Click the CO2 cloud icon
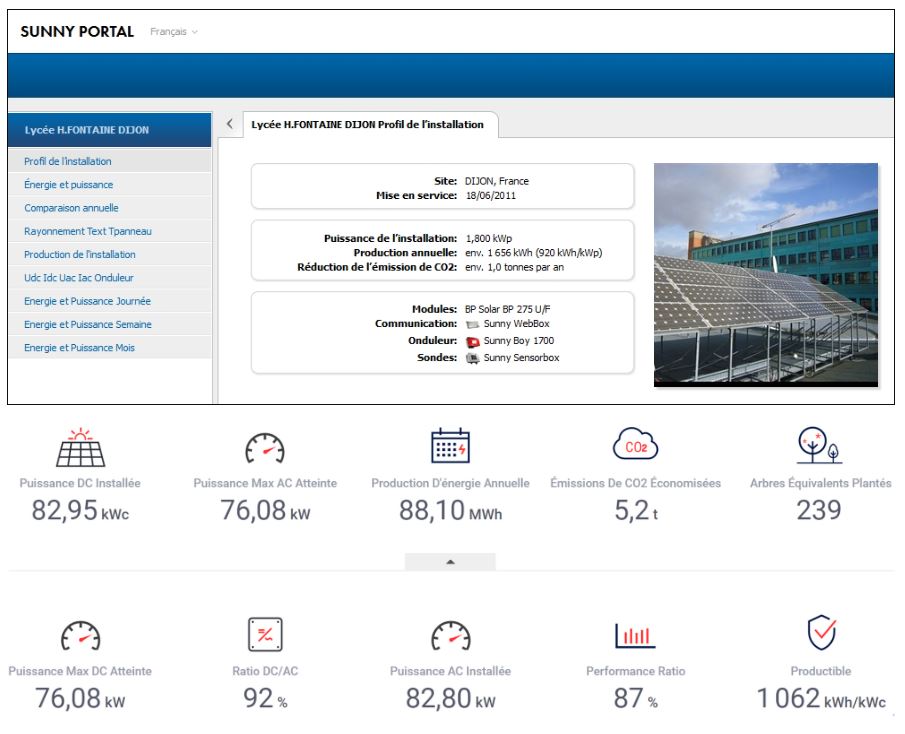 tap(635, 444)
